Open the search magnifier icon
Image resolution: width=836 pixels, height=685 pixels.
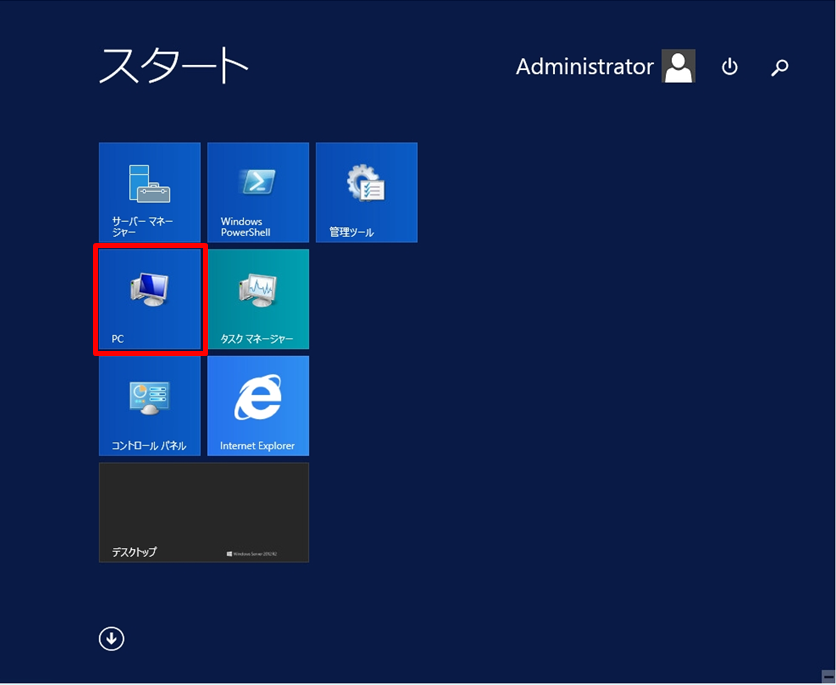click(x=780, y=67)
